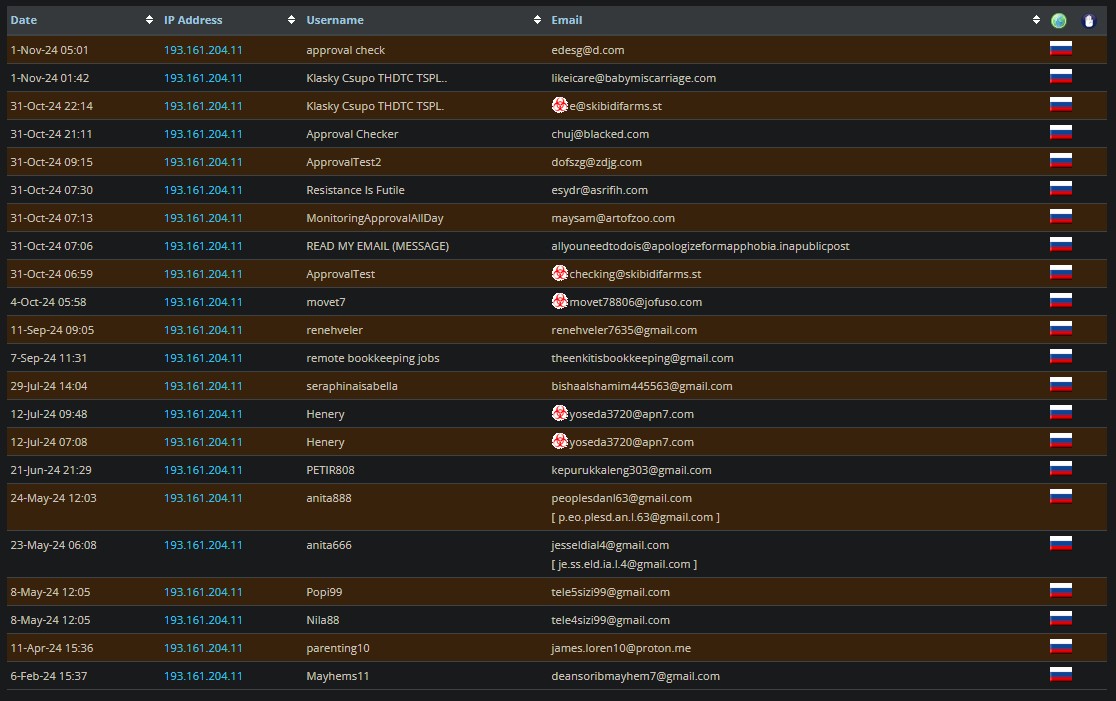Viewport: 1116px width, 701px height.
Task: Click the biohazard icon next to checking@skibidifarms.st
Action: click(560, 273)
